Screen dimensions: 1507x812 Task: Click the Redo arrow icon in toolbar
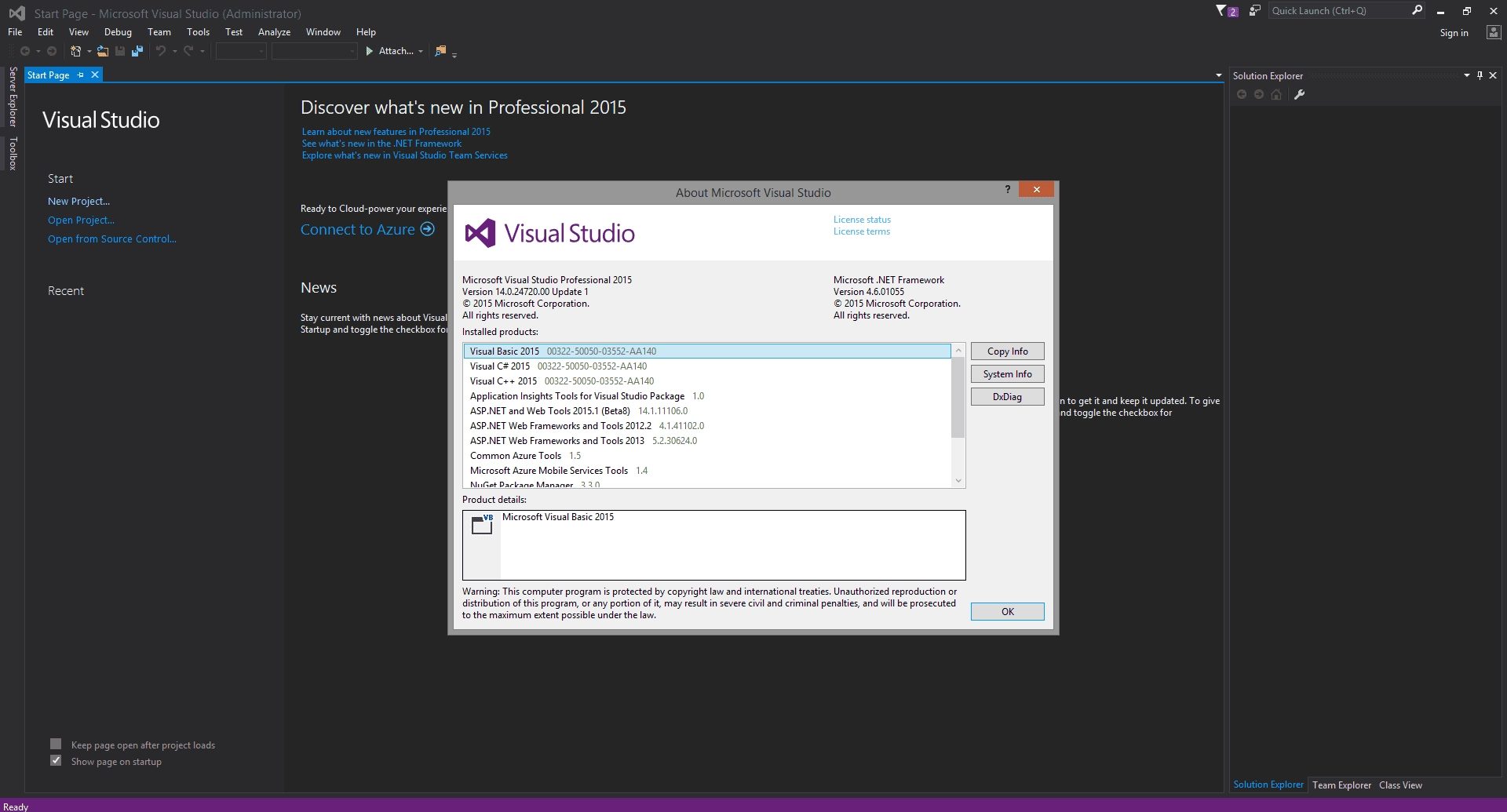pos(188,51)
